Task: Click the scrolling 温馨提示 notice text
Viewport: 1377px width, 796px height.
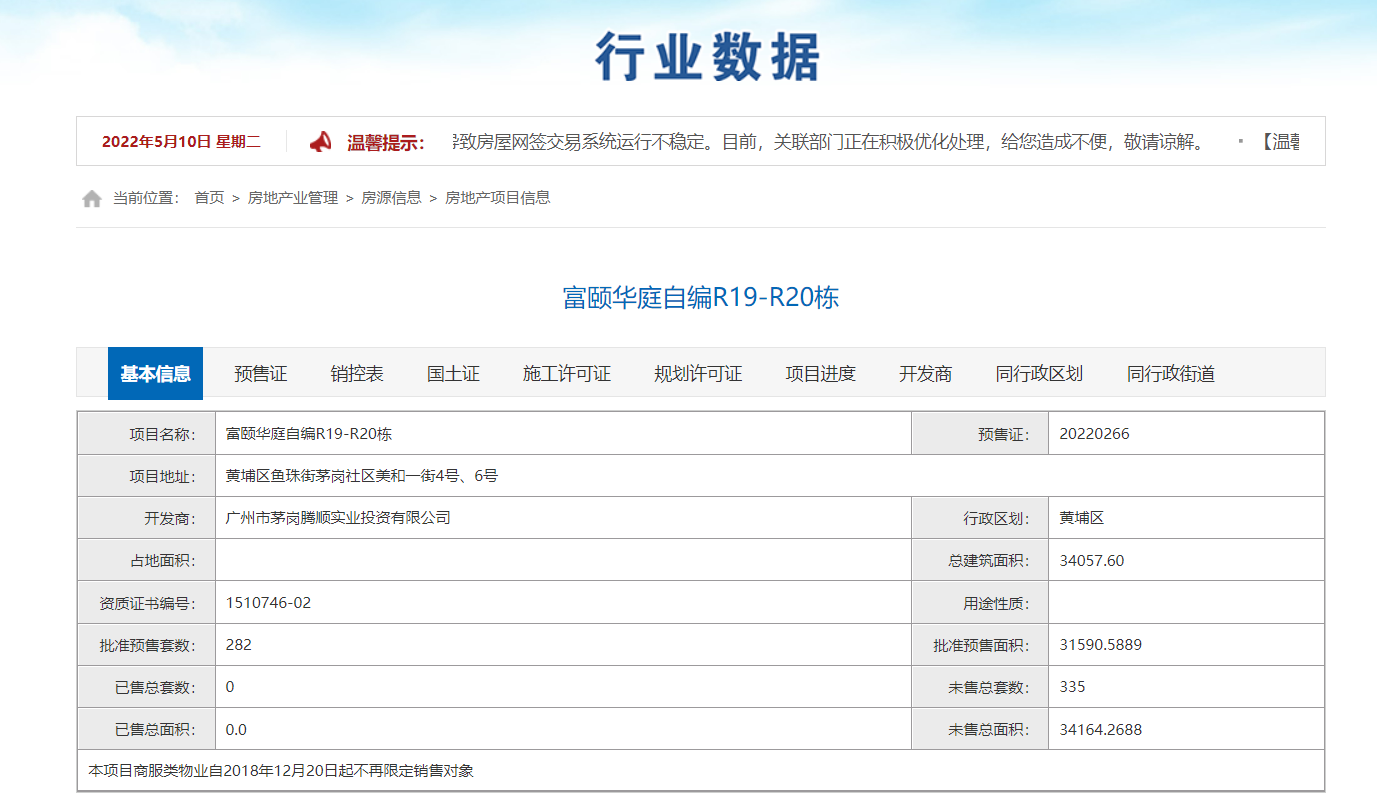Action: [x=830, y=142]
